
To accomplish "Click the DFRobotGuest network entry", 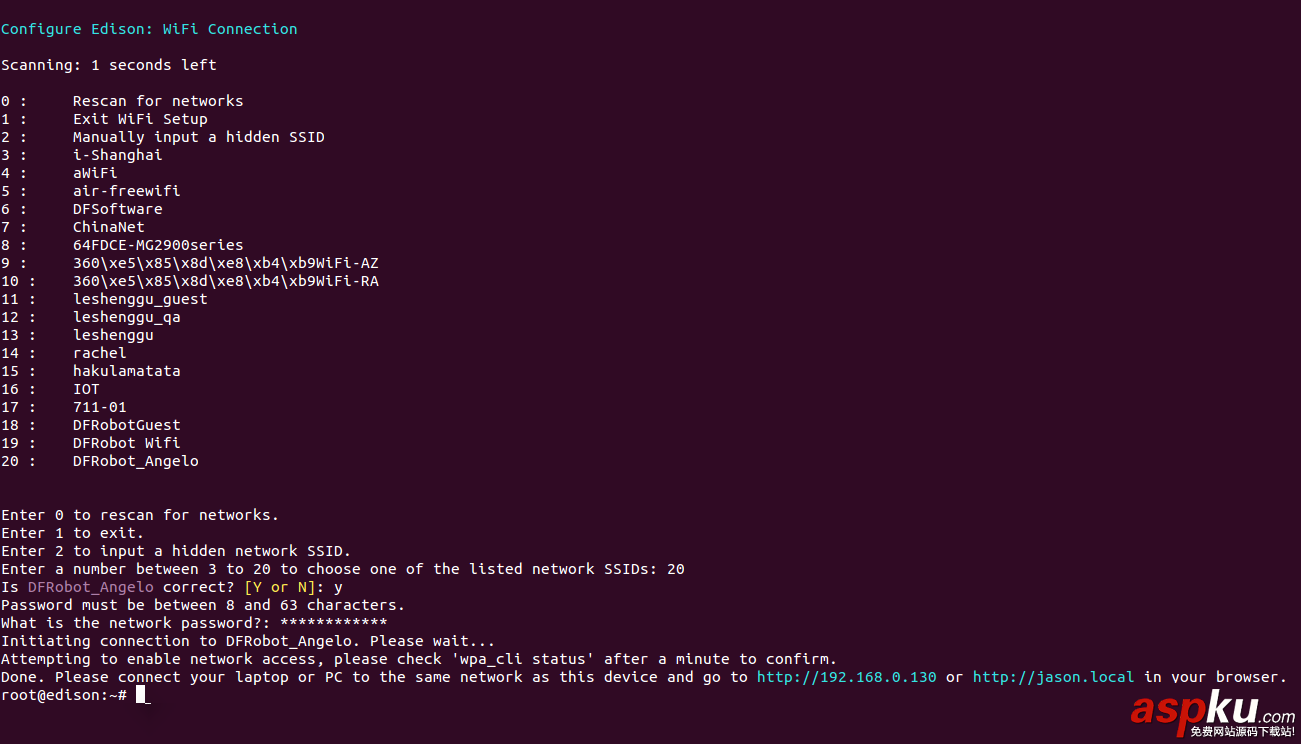I will point(126,425).
